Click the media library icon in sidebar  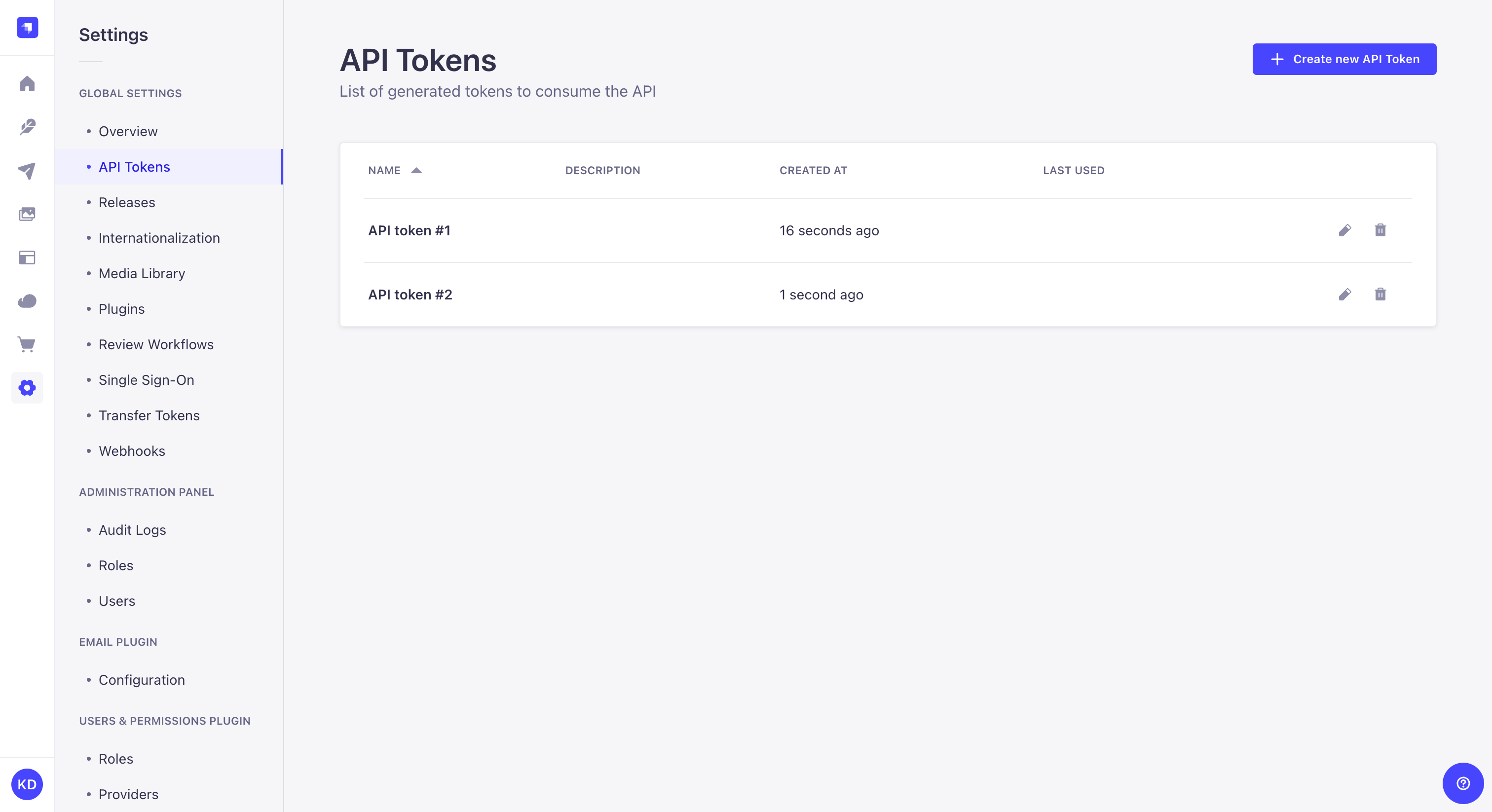tap(27, 214)
